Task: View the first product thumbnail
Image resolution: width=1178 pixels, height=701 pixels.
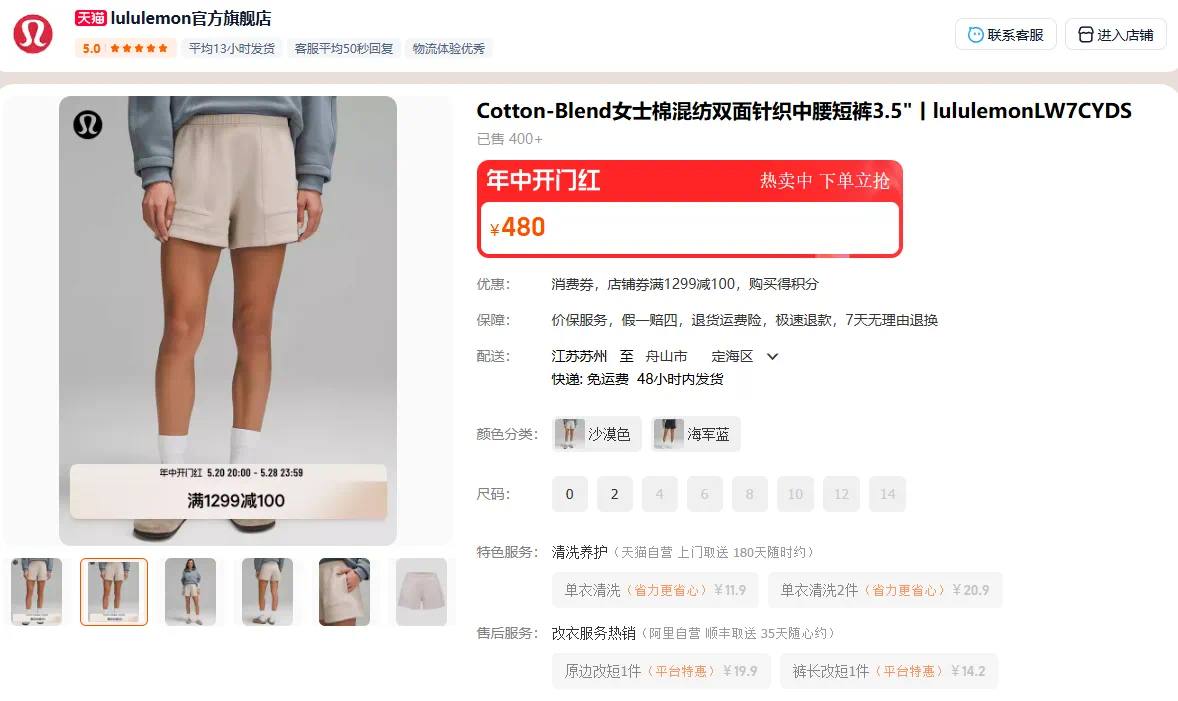Action: (x=37, y=592)
